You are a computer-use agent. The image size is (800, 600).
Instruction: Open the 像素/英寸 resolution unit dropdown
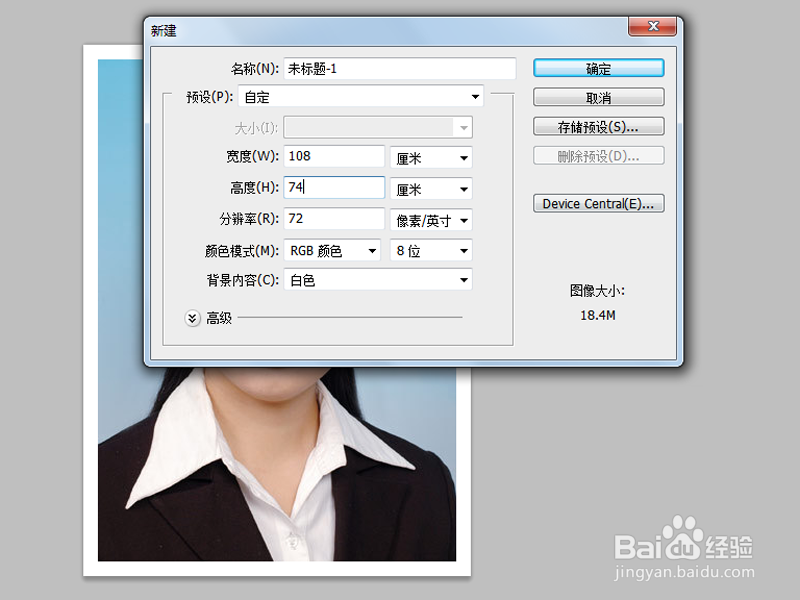click(431, 220)
